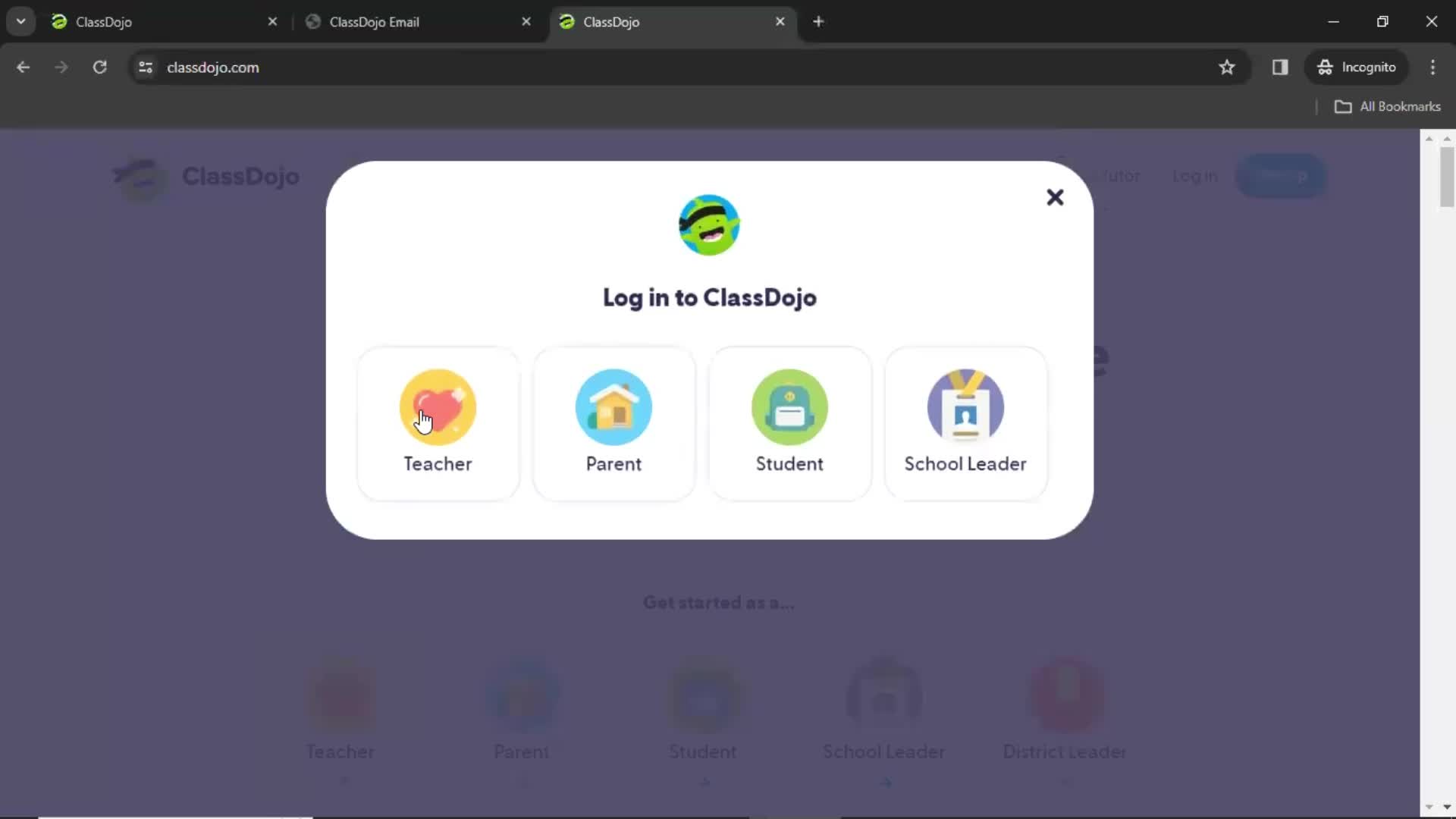Click the ClassDojo monster mascot icon
The width and height of the screenshot is (1456, 819).
point(709,224)
